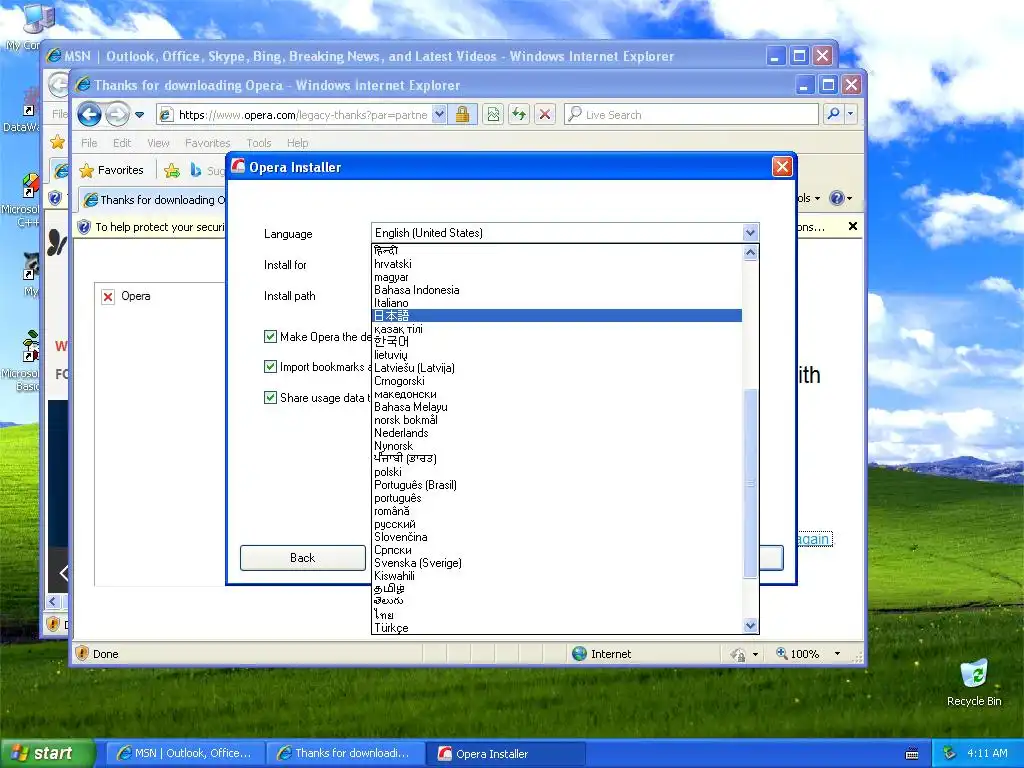Select Türkçe language
Image resolution: width=1024 pixels, height=768 pixels.
557,628
